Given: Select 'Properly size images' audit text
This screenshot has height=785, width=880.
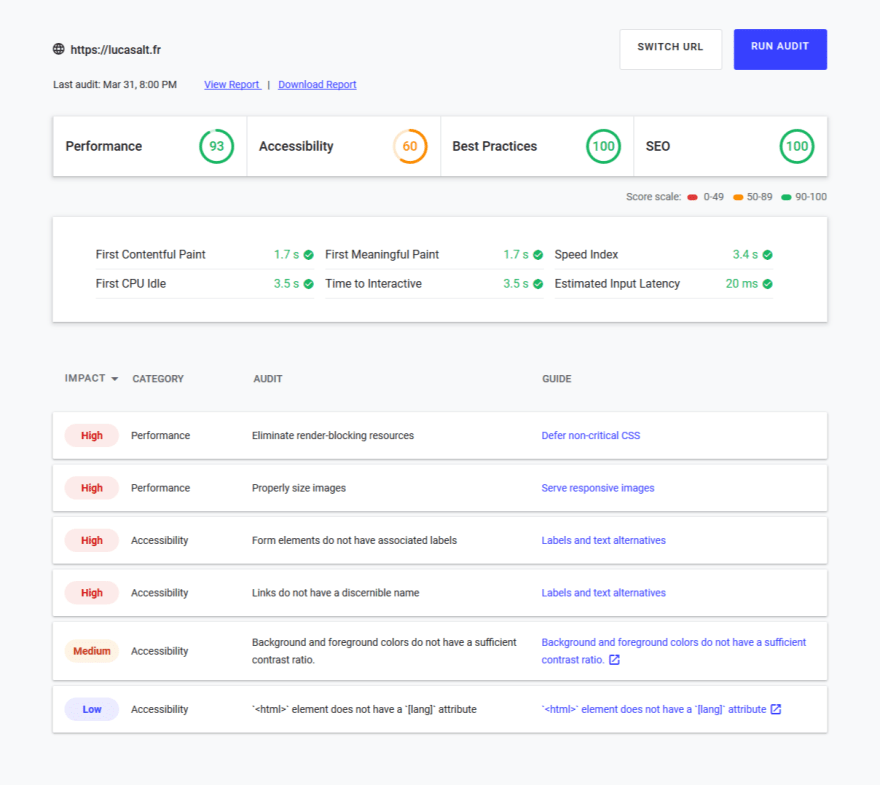Looking at the screenshot, I should (x=299, y=488).
